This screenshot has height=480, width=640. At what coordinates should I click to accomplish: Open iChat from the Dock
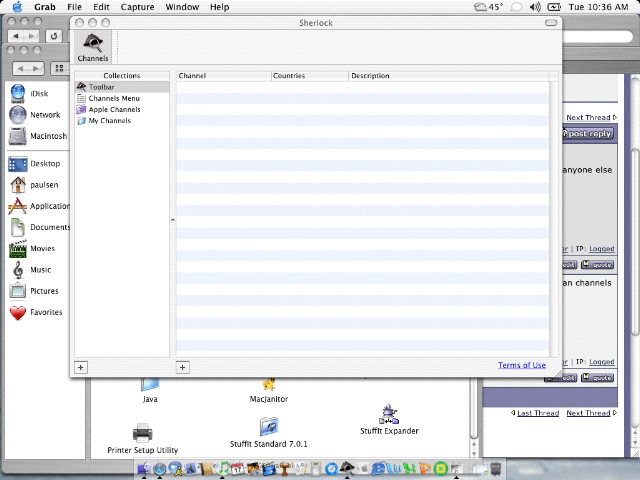(176, 469)
